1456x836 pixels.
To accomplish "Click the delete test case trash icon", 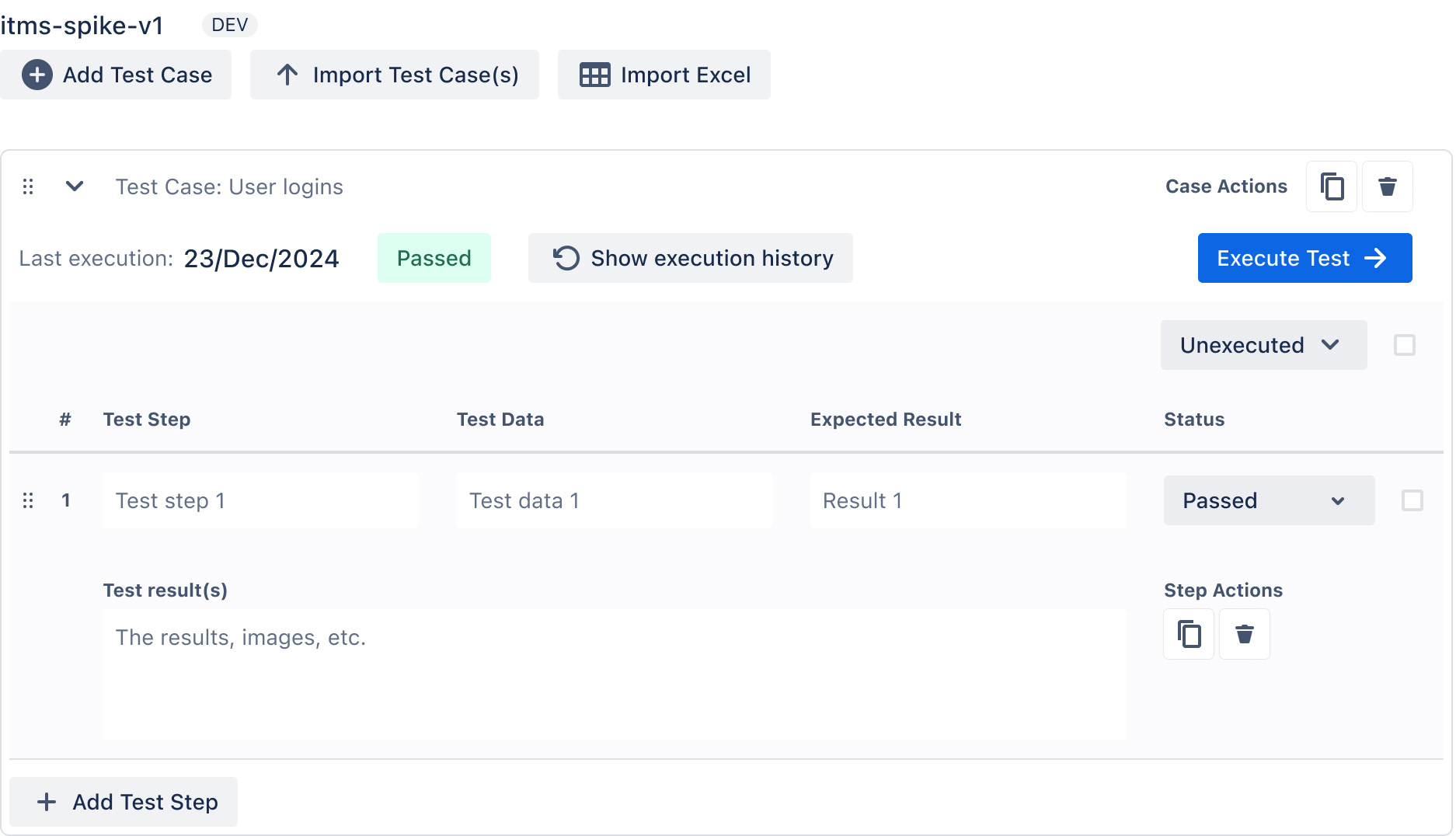I will coord(1387,186).
